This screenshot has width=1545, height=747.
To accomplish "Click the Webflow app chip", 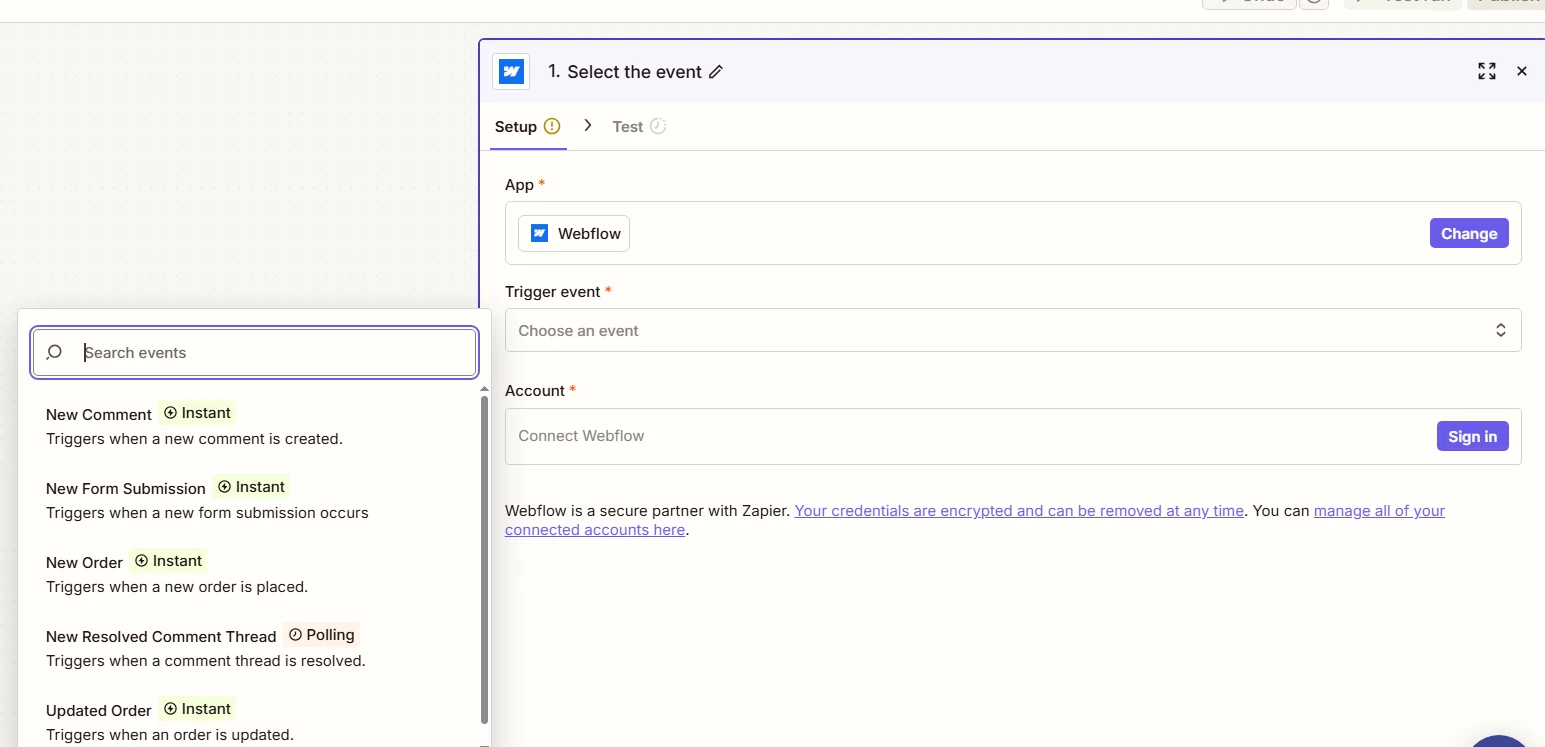I will tap(574, 233).
